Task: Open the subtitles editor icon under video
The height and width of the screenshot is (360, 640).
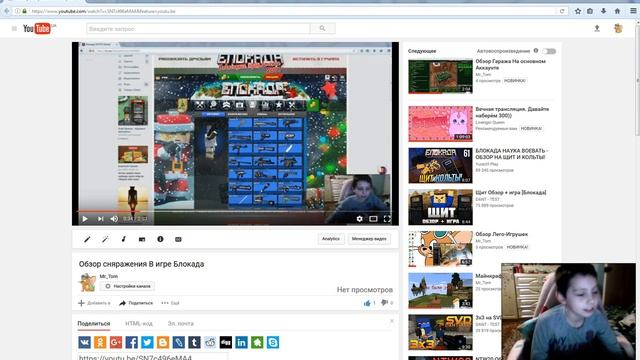Action: coord(178,239)
